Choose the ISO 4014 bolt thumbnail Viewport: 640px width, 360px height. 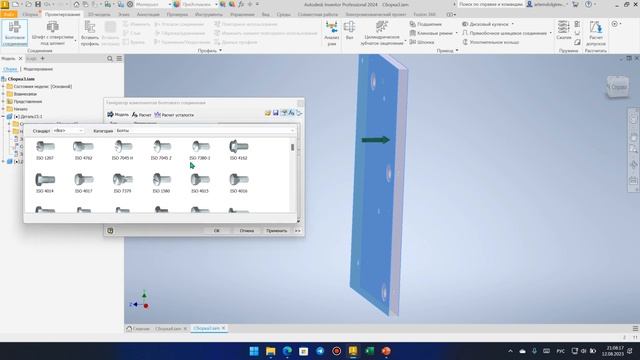tap(44, 183)
